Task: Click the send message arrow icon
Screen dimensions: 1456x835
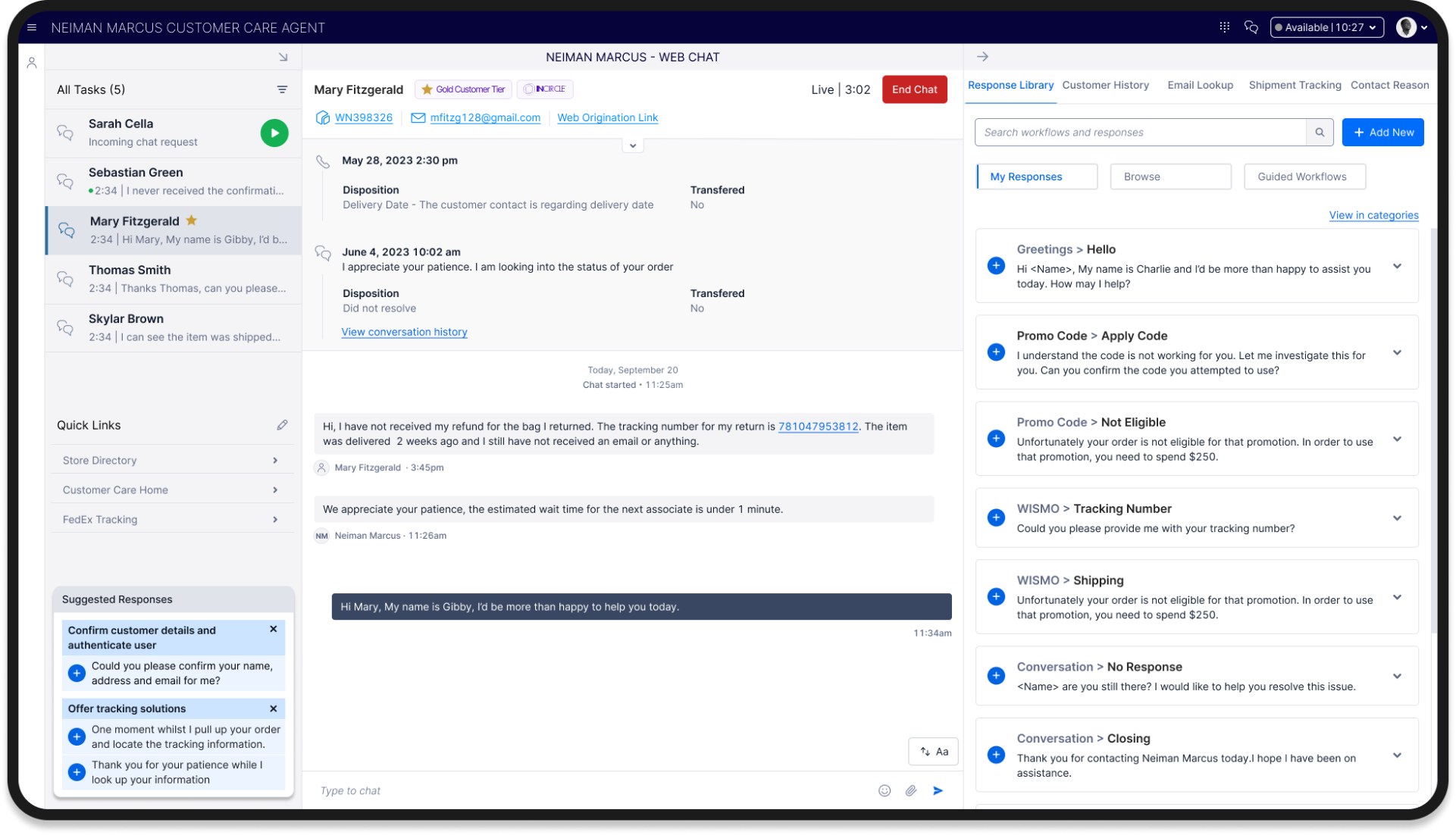Action: pos(938,790)
